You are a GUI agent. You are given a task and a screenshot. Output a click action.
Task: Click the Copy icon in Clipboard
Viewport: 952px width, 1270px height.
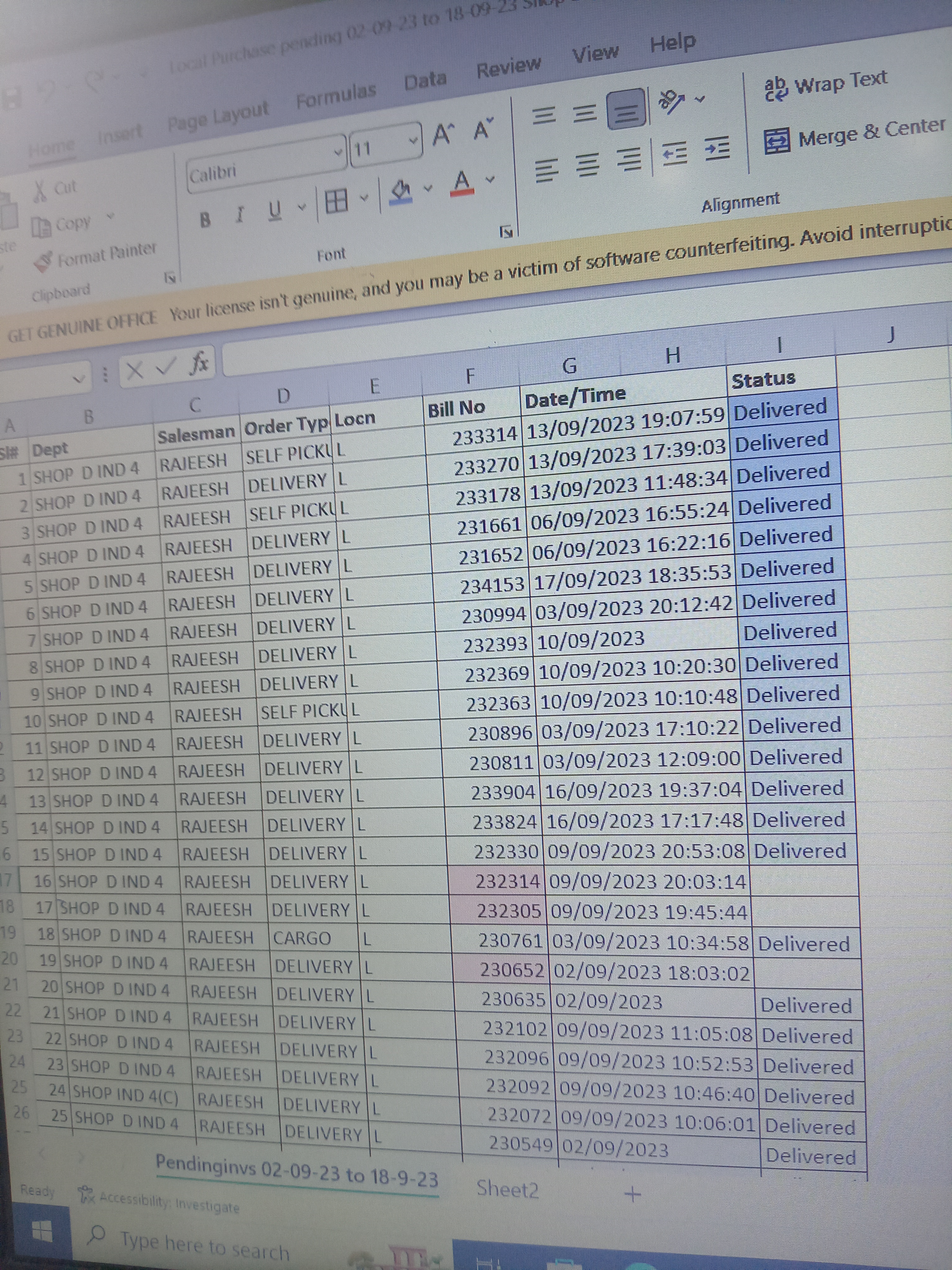(41, 227)
